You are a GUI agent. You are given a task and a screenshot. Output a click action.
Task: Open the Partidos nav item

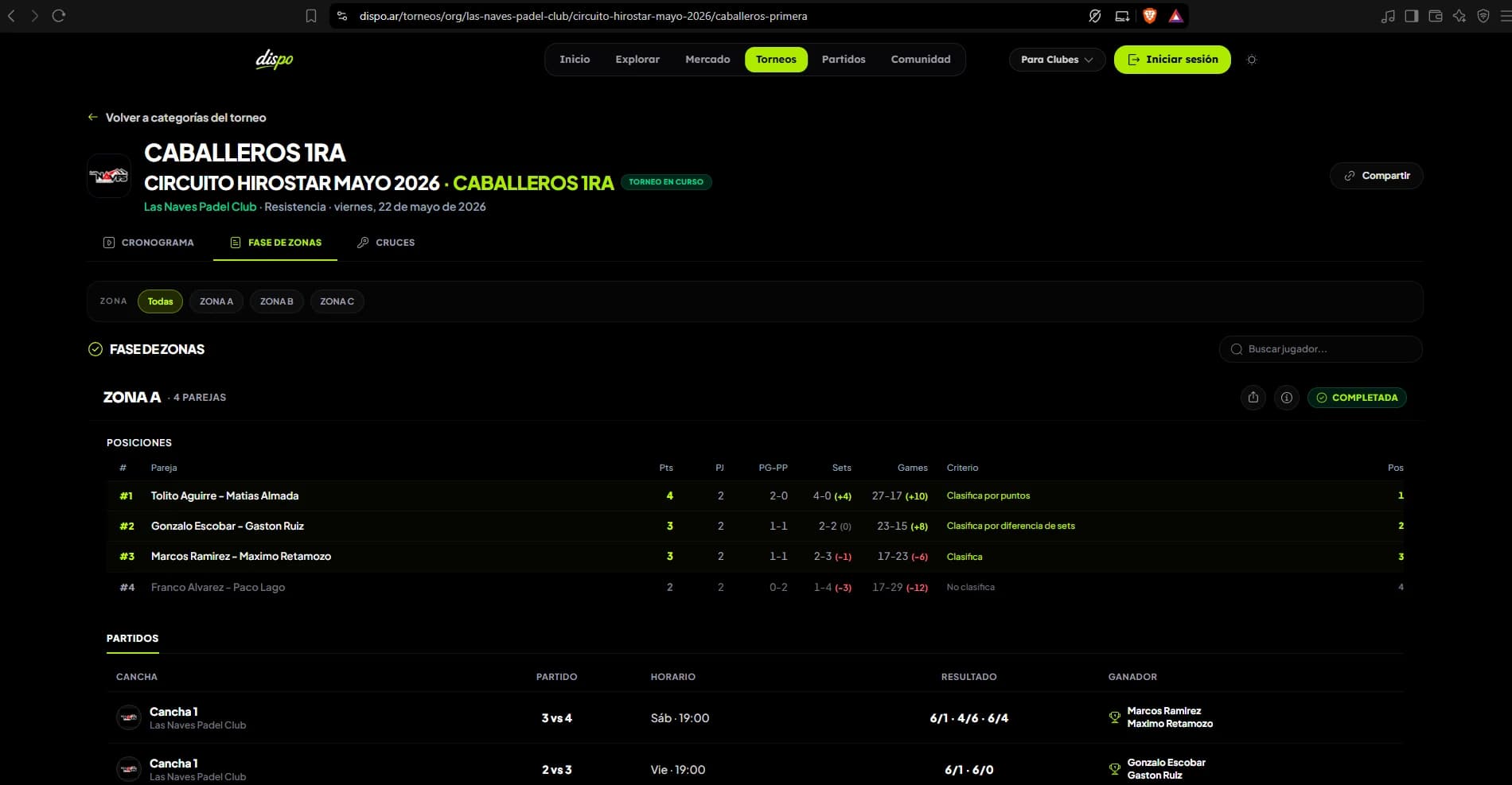pos(844,60)
